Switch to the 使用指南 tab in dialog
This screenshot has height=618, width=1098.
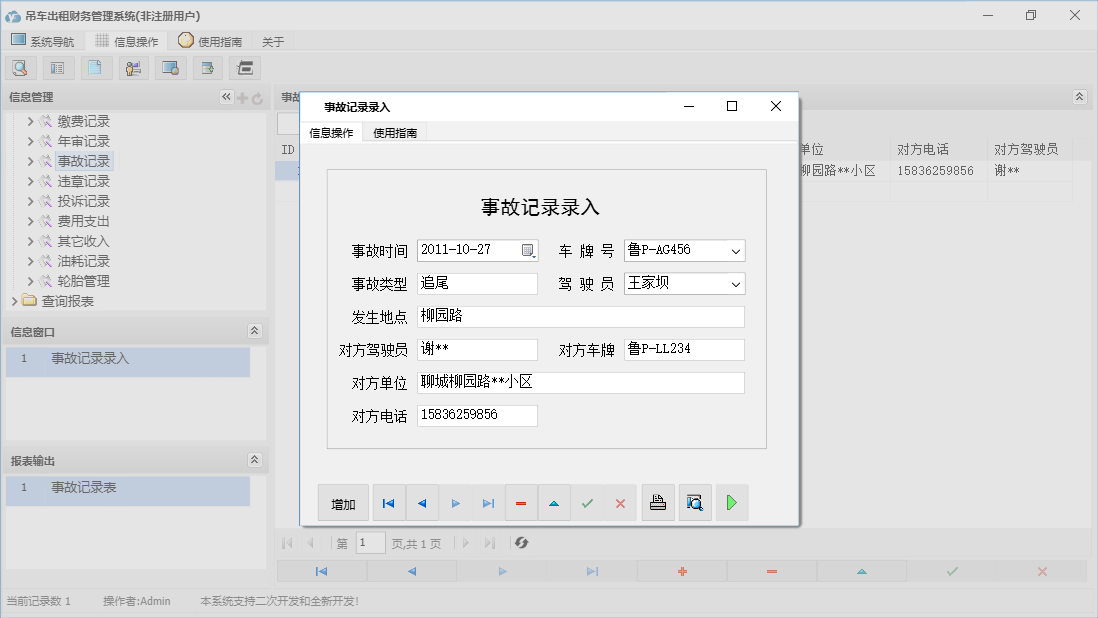pyautogui.click(x=395, y=131)
